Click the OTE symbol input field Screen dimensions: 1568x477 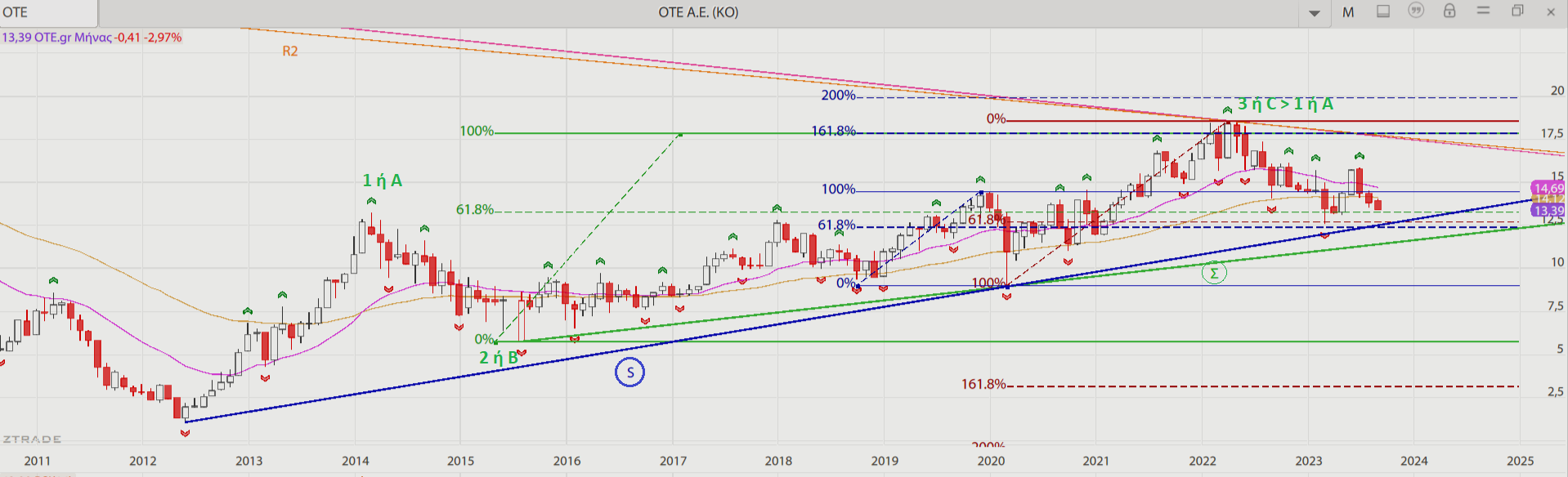pos(48,12)
